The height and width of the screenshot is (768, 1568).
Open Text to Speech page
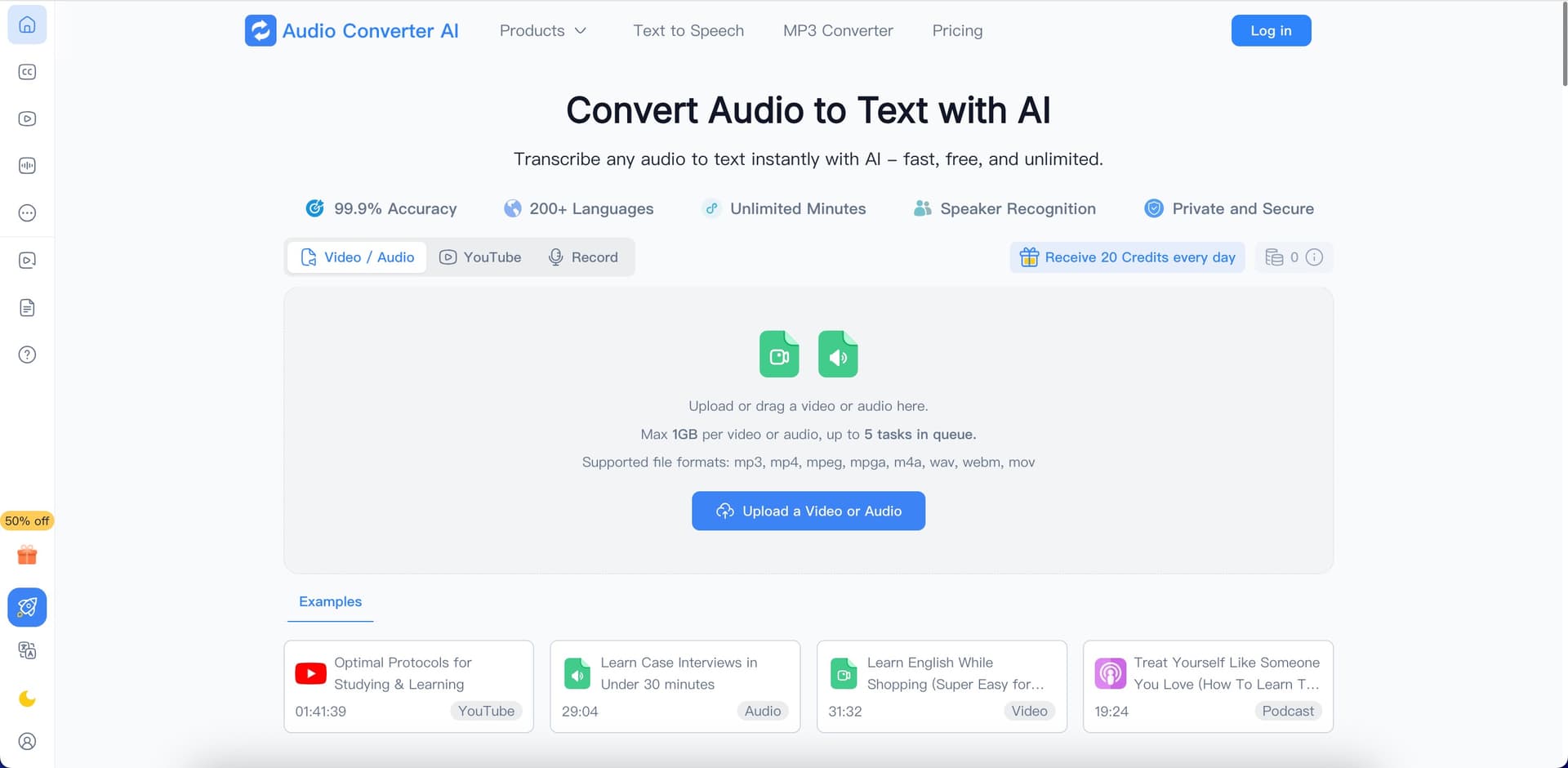[x=688, y=31]
